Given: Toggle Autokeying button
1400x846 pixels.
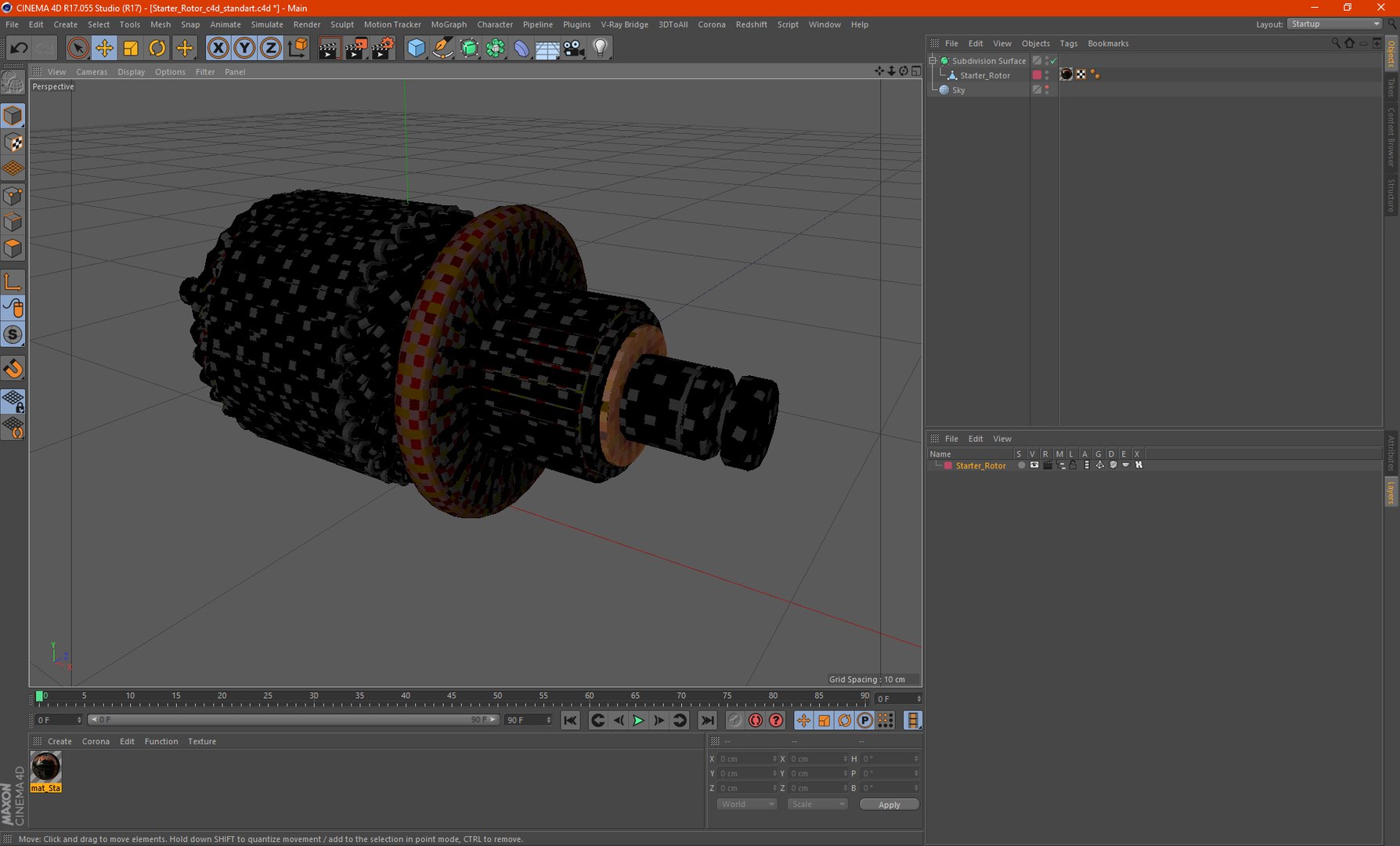Looking at the screenshot, I should (756, 720).
